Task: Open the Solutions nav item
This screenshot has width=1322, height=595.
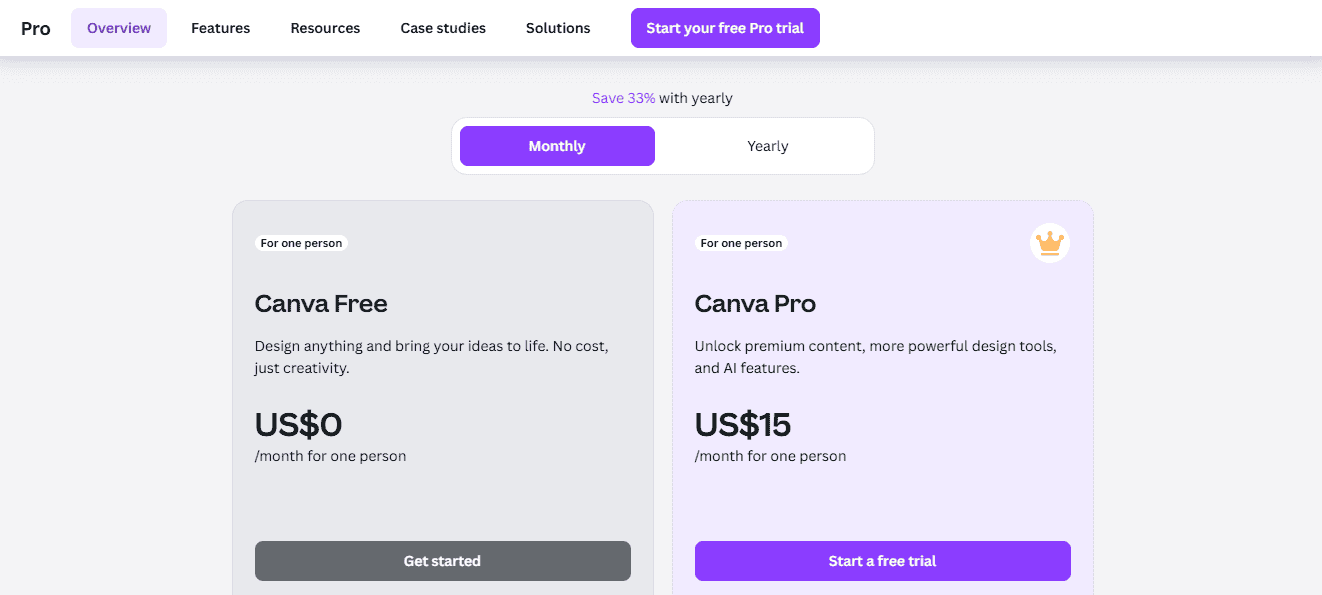Action: [x=558, y=28]
